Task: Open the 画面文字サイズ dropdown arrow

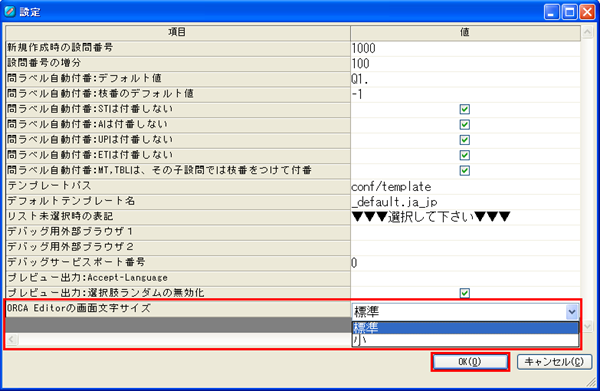Action: click(x=572, y=312)
